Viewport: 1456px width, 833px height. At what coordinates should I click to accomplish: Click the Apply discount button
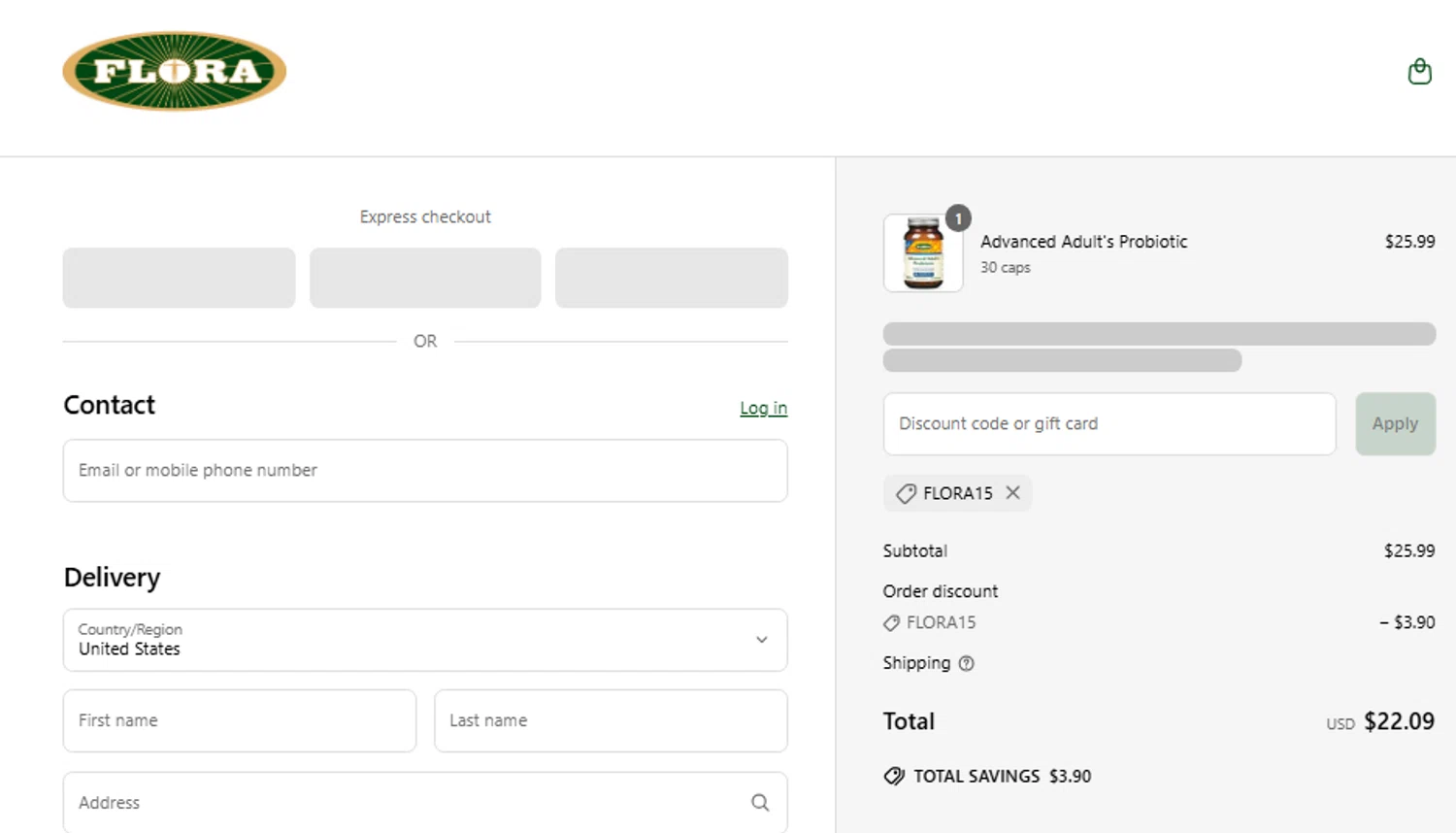[x=1395, y=423]
